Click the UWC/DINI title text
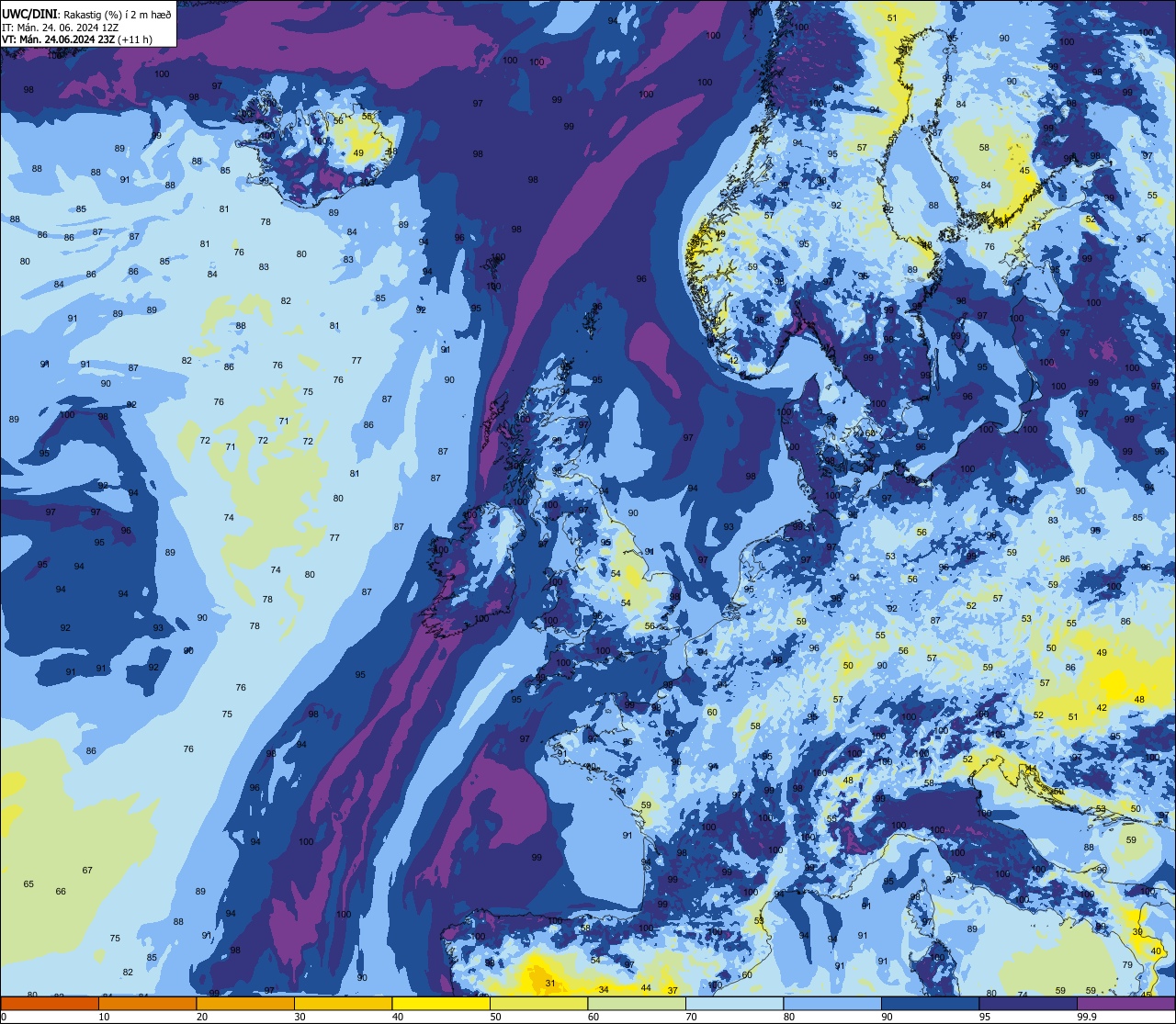 click(x=30, y=14)
